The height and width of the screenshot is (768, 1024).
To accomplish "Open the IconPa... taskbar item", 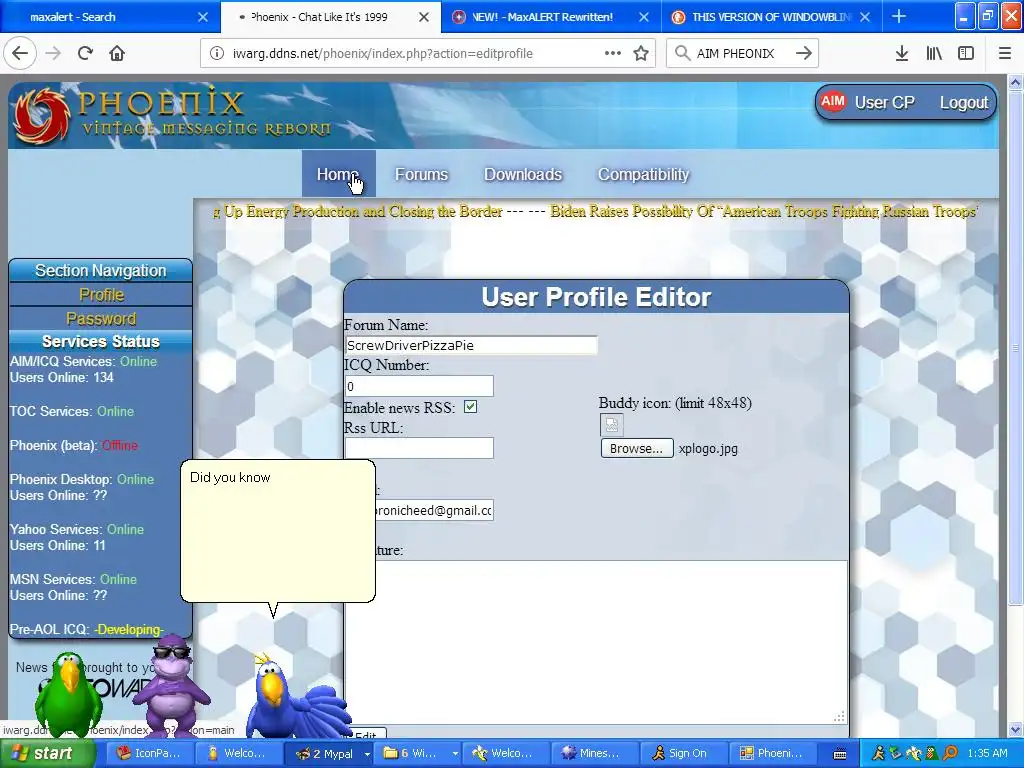I will pyautogui.click(x=148, y=754).
